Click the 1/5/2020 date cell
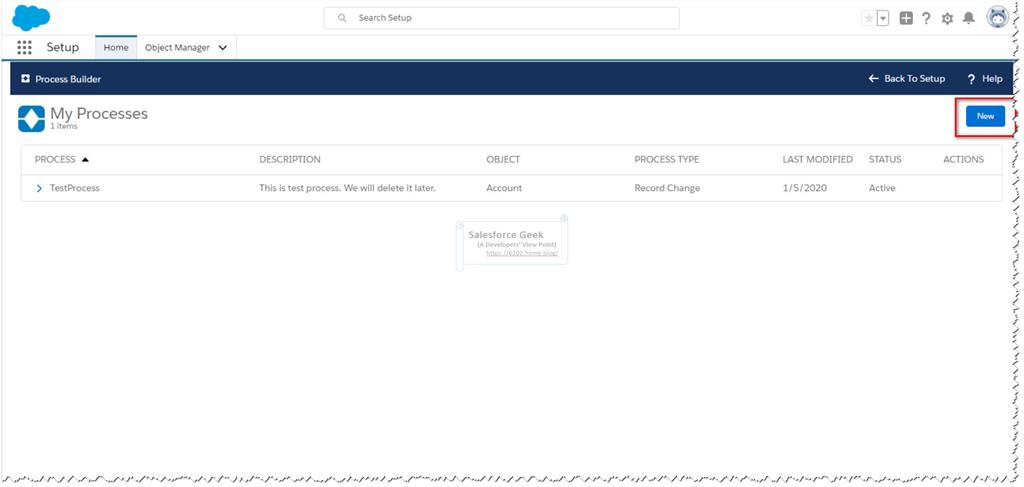The image size is (1024, 487). 805,188
